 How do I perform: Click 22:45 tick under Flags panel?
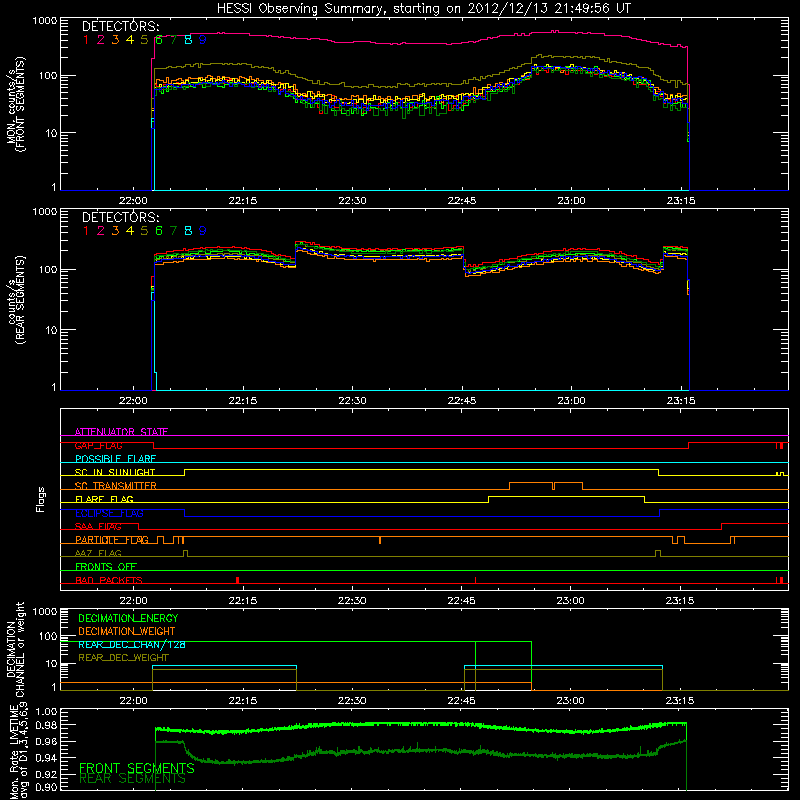click(461, 601)
